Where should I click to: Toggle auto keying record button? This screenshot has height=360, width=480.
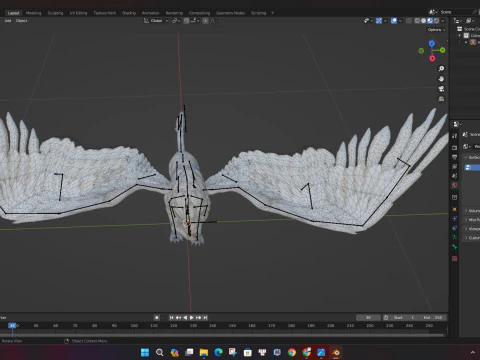click(157, 318)
